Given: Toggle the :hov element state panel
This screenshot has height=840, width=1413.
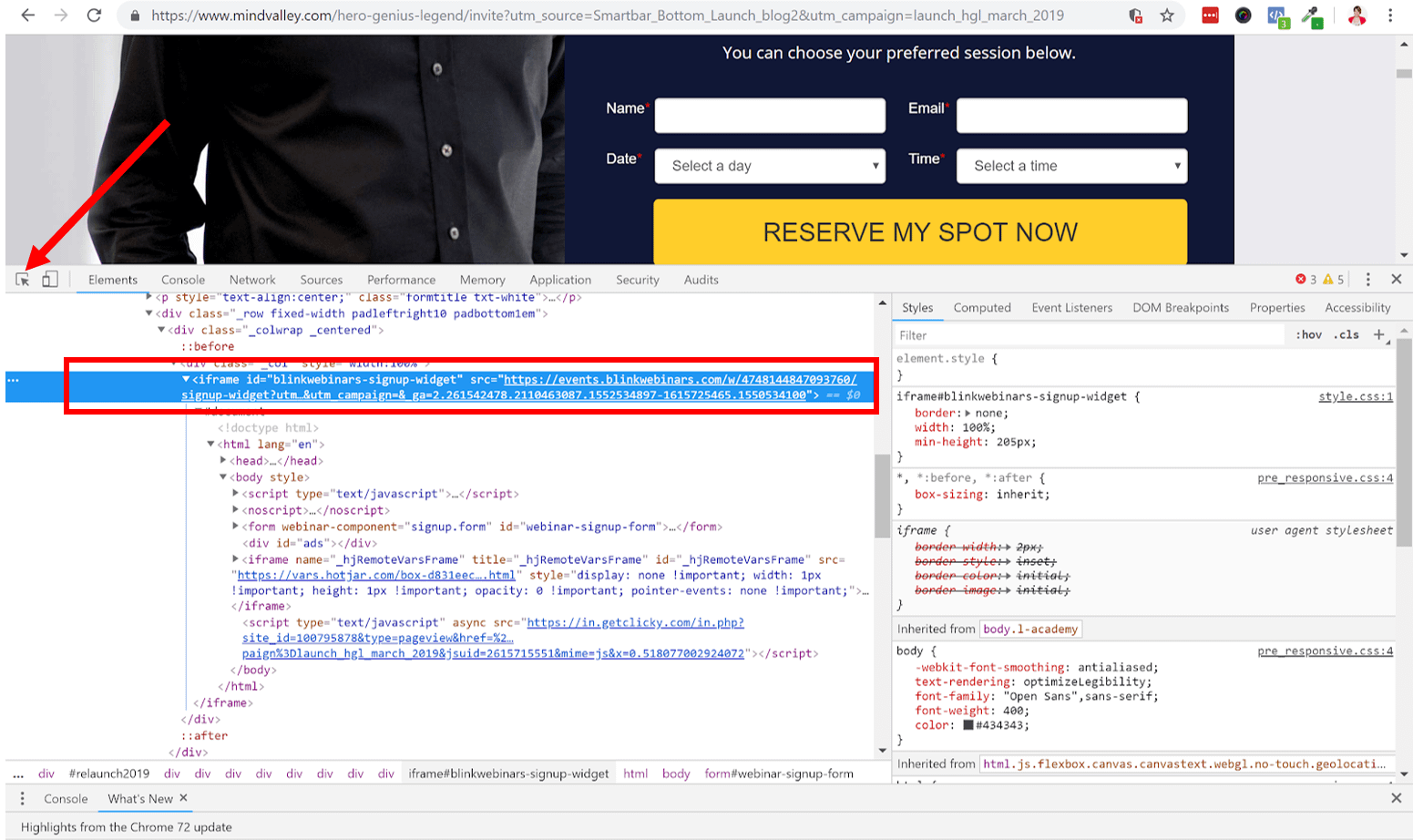Looking at the screenshot, I should [x=1308, y=335].
